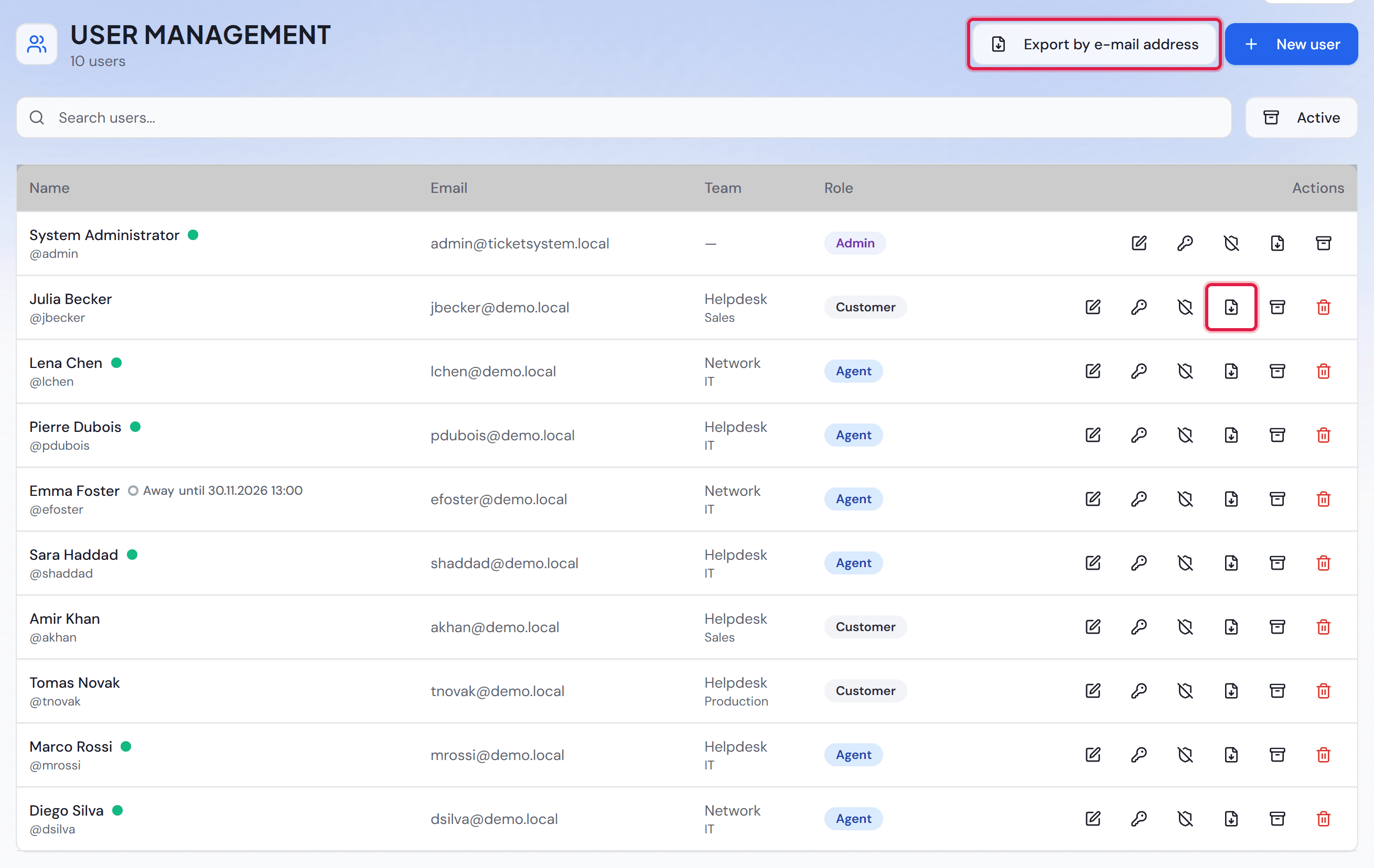Archive the System Administrator account
1374x868 pixels.
[1324, 244]
